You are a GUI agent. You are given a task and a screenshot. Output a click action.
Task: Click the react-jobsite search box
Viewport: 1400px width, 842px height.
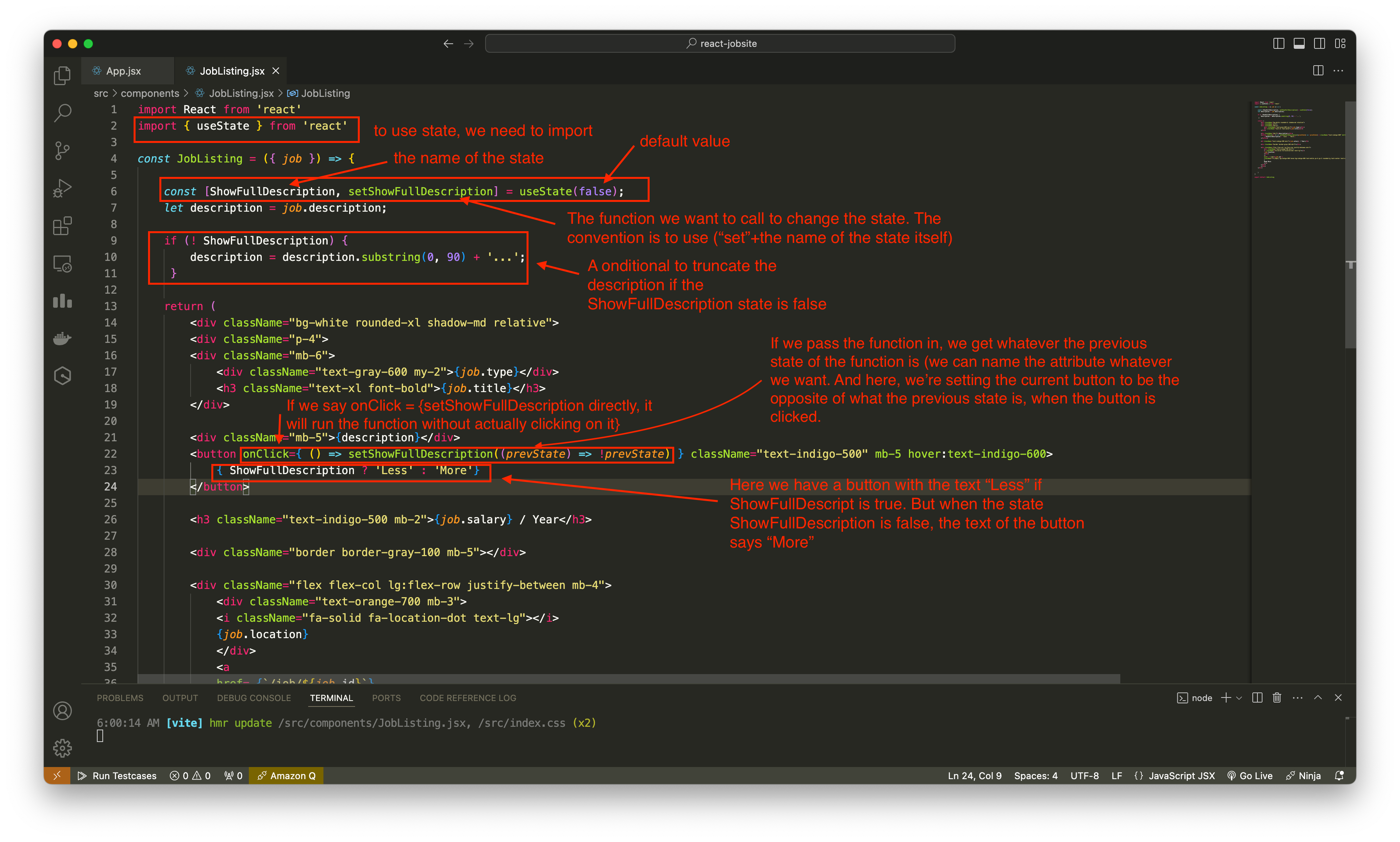pos(720,44)
